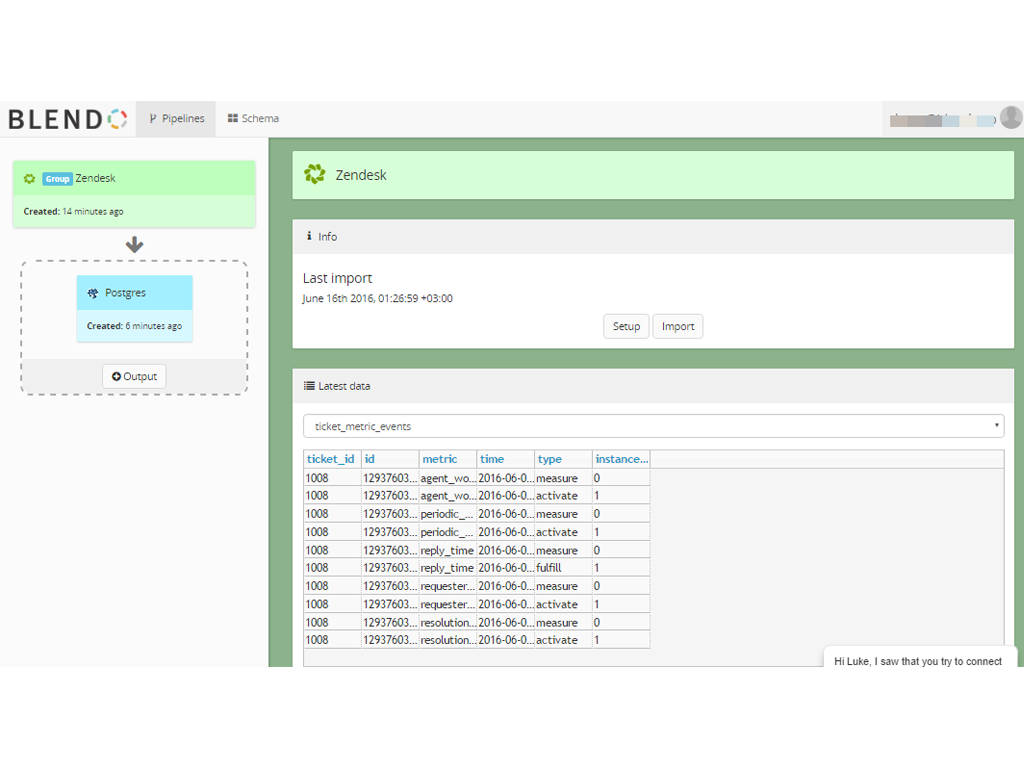Click the plus icon inside the Output button
Image resolution: width=1024 pixels, height=768 pixels.
pos(114,376)
